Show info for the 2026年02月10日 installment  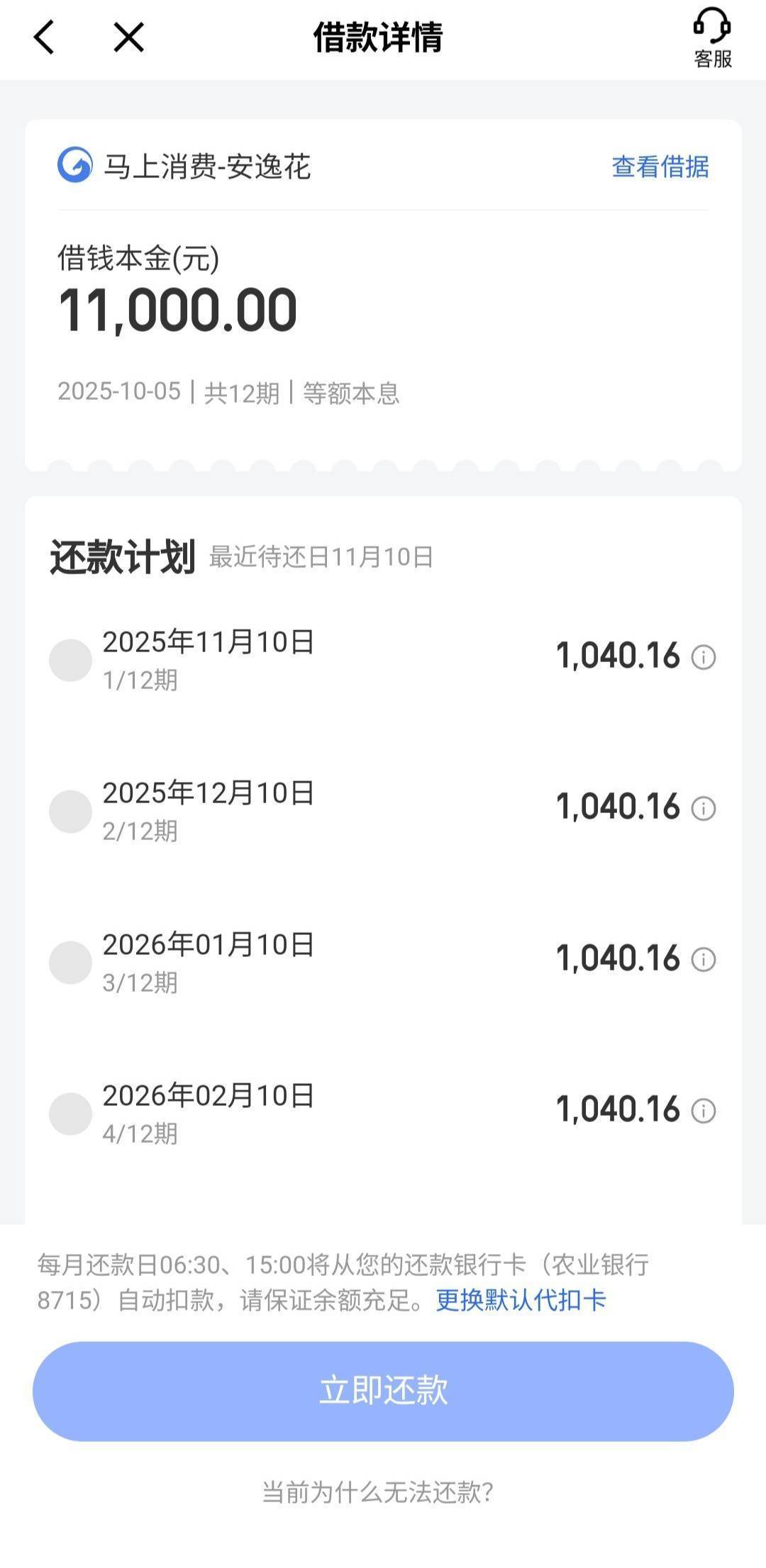coord(704,1110)
